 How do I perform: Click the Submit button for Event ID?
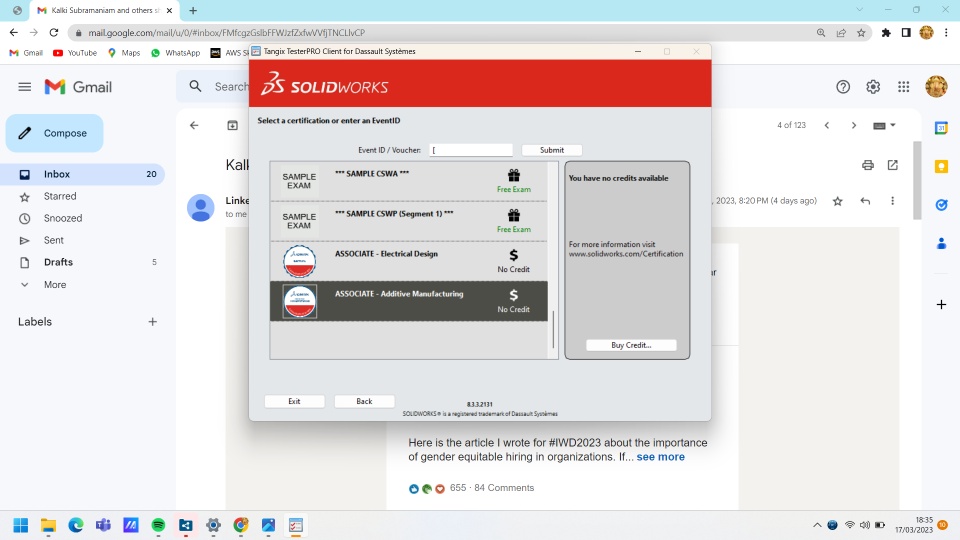tap(552, 150)
